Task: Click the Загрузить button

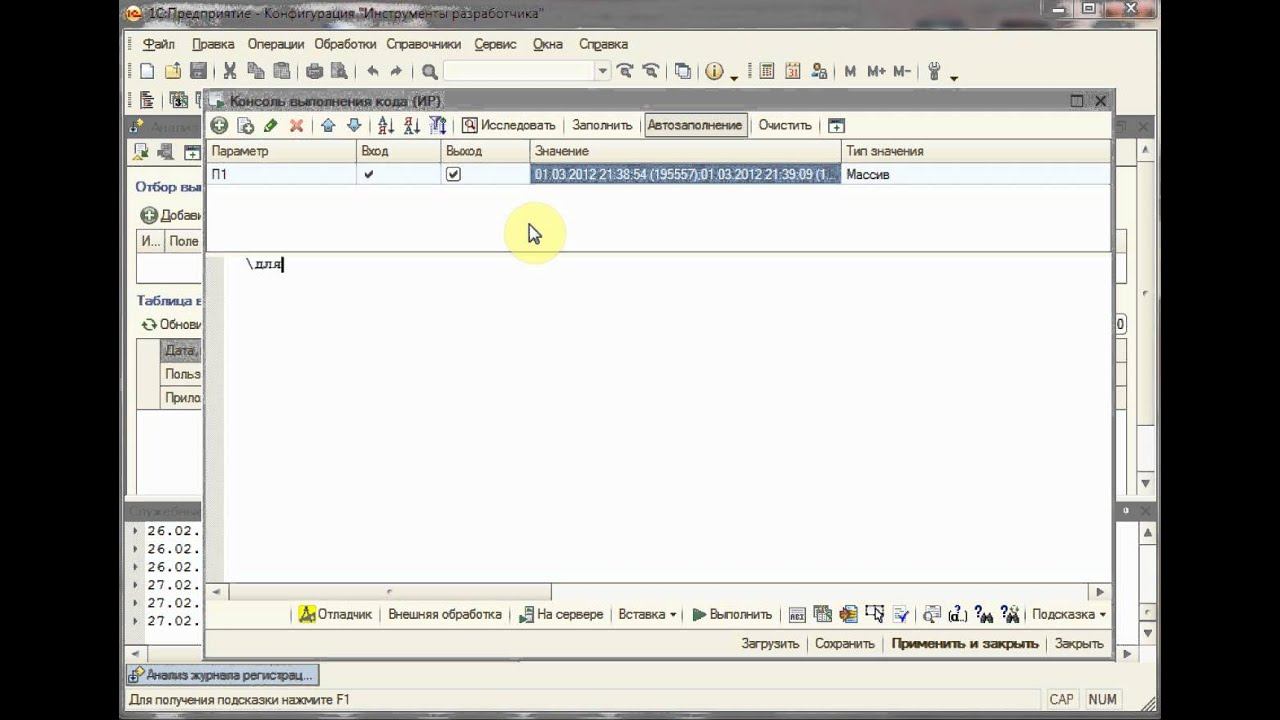Action: (770, 643)
